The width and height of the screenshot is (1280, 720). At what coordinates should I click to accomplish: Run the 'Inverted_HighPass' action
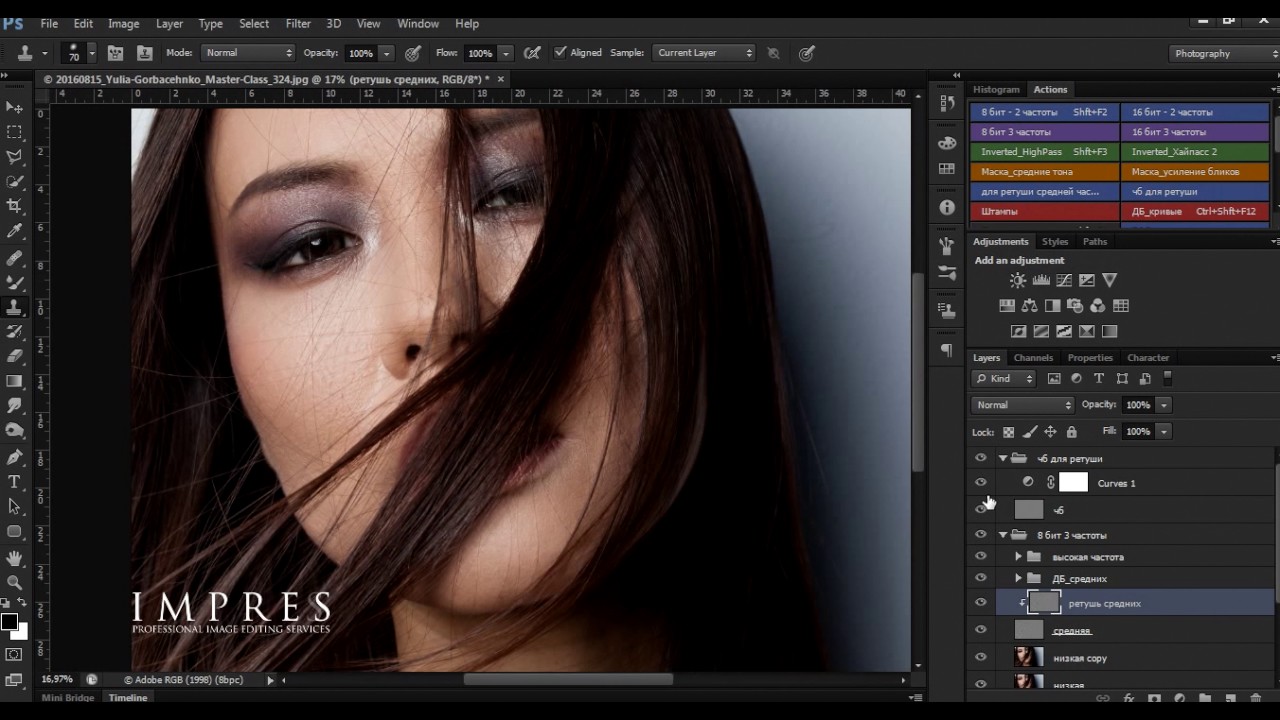click(x=1044, y=152)
